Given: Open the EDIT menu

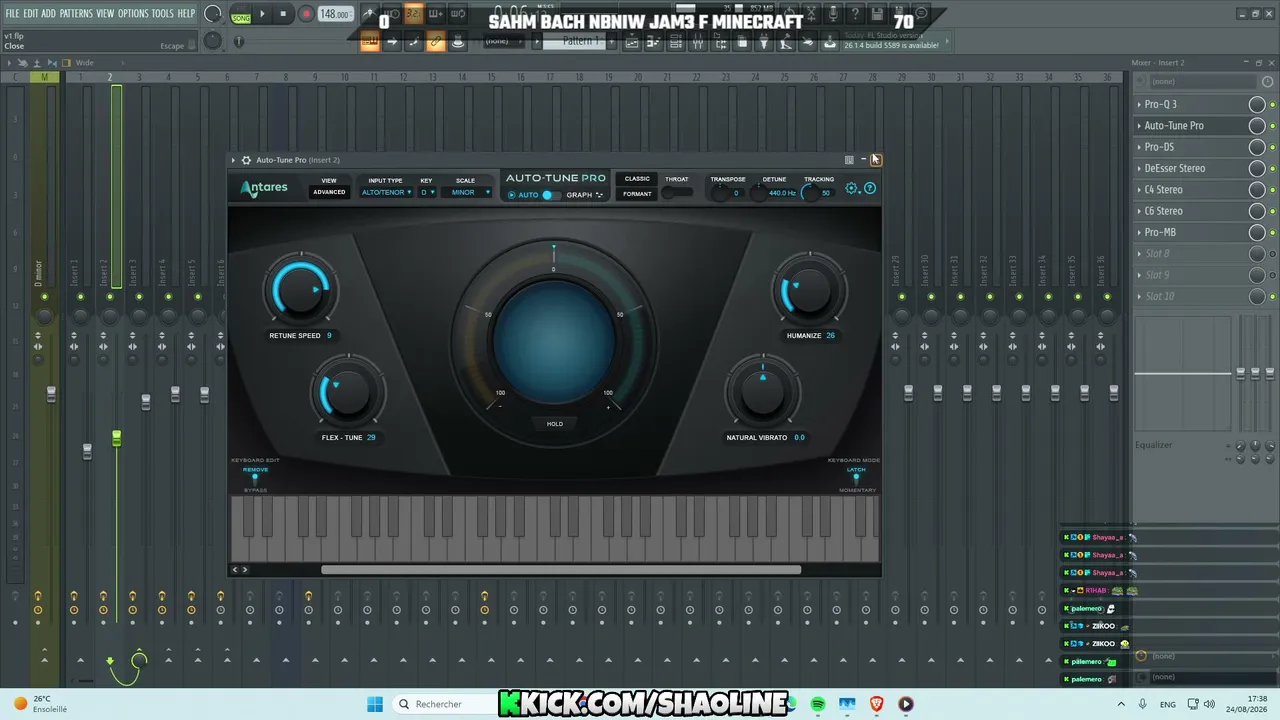Looking at the screenshot, I should pos(31,14).
